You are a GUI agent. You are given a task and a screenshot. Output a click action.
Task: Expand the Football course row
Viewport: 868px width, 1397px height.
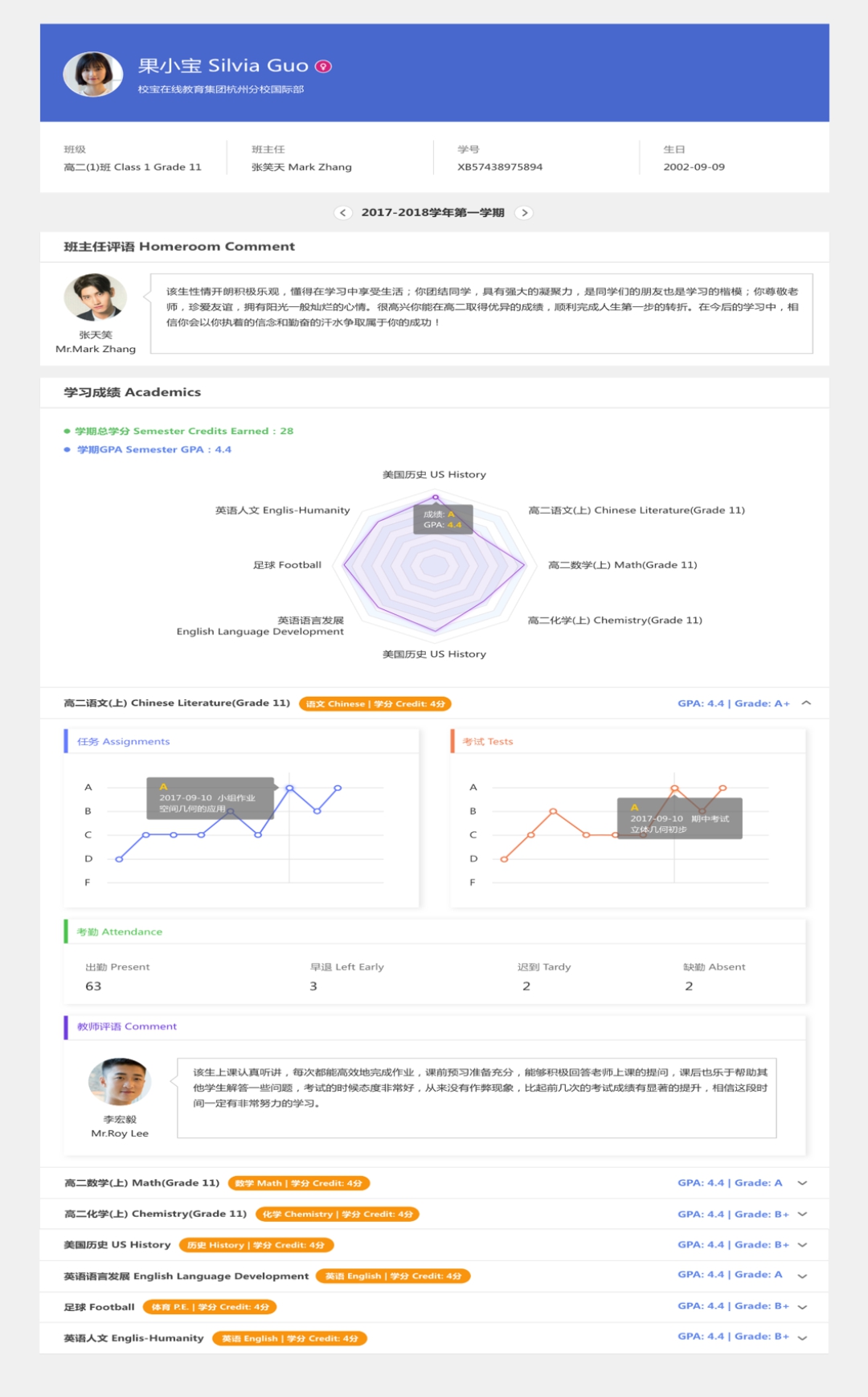[x=802, y=1307]
